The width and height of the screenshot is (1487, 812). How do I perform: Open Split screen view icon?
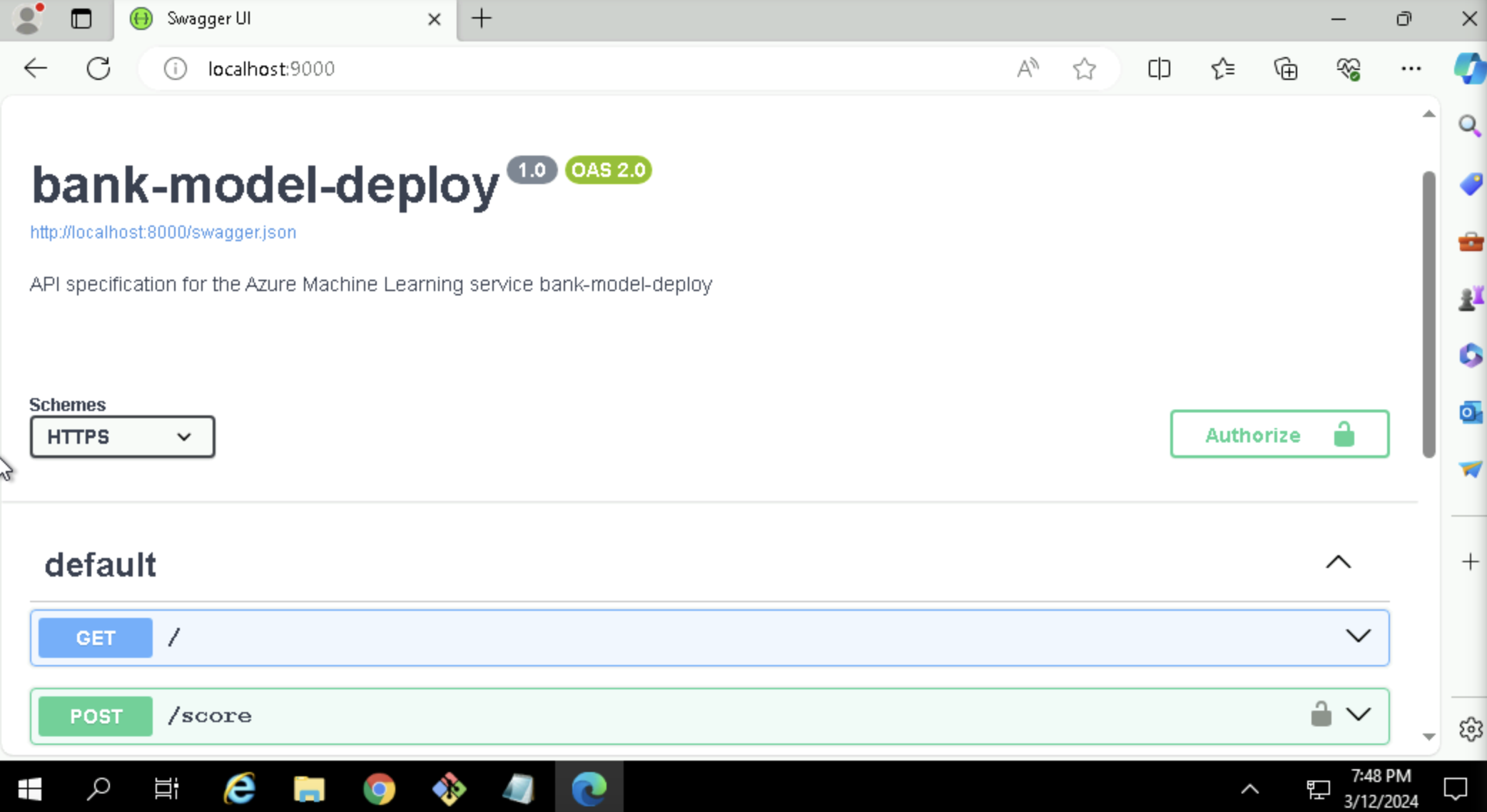(x=1159, y=68)
